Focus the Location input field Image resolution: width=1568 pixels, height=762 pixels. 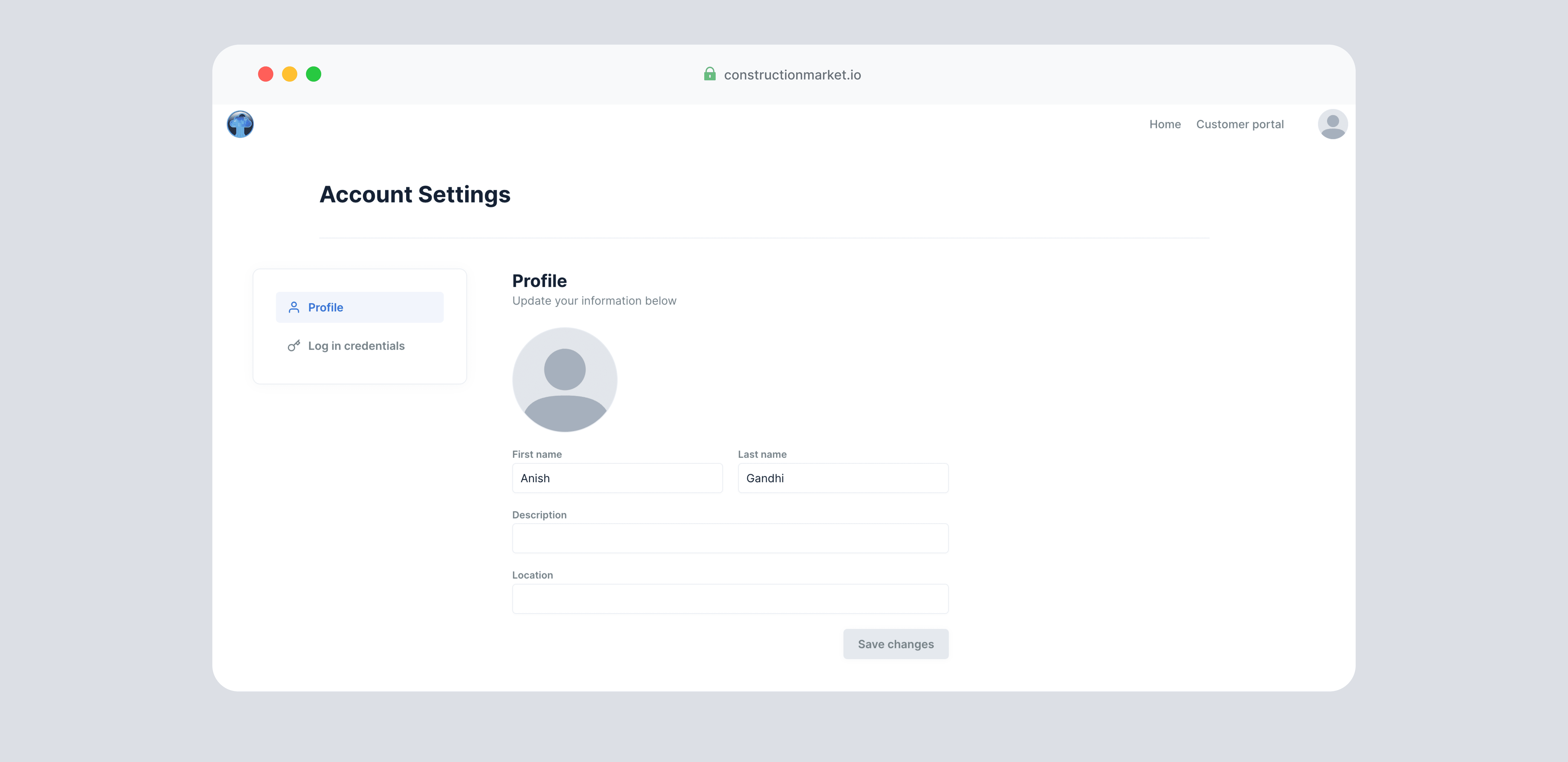tap(730, 599)
